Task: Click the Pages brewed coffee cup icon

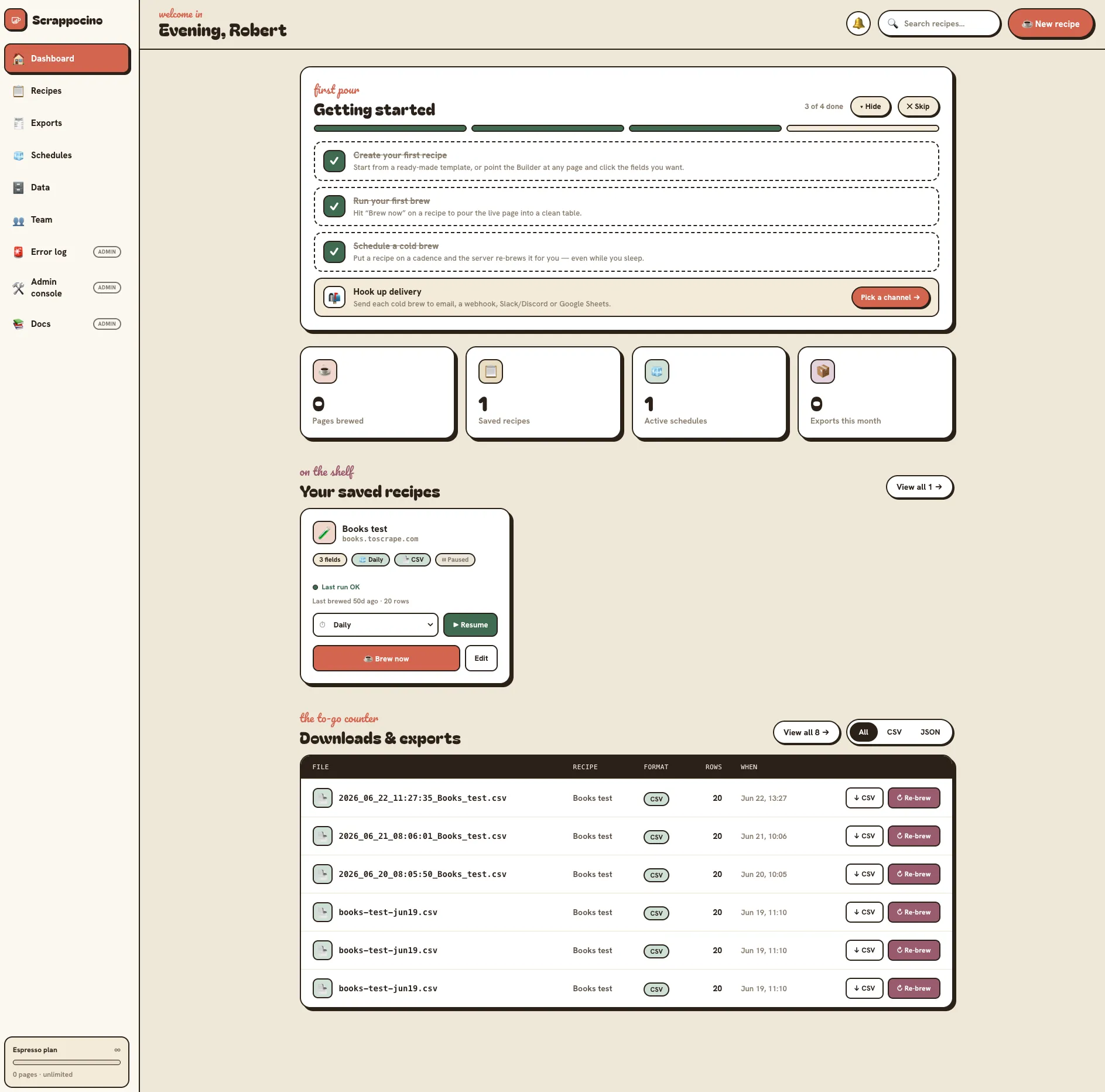Action: coord(325,371)
